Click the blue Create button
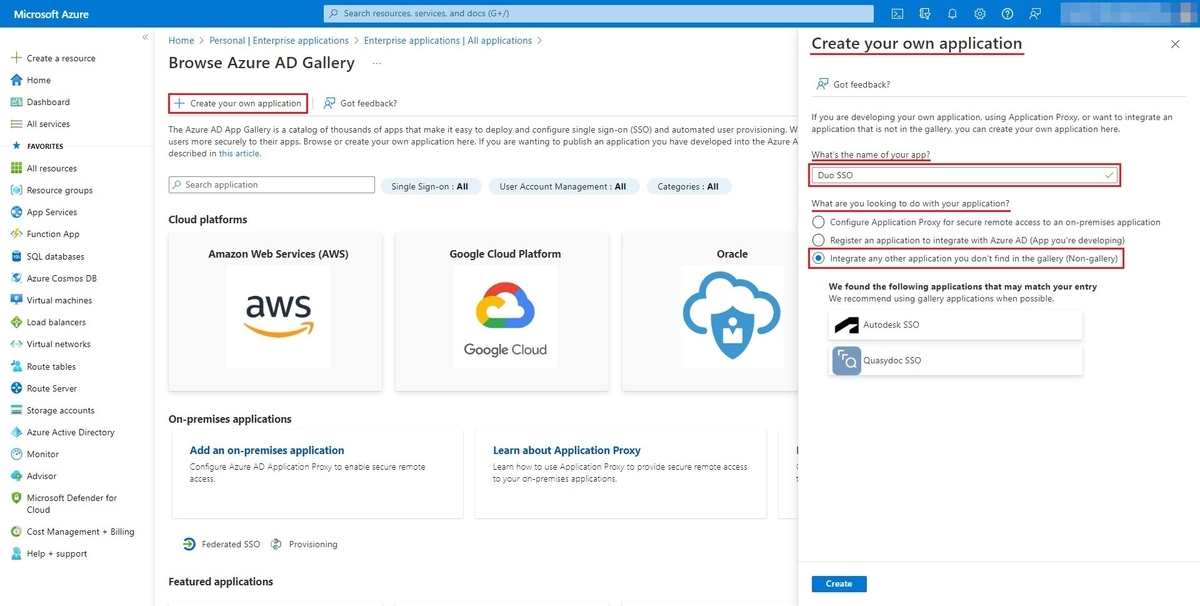This screenshot has width=1200, height=606. [x=839, y=584]
